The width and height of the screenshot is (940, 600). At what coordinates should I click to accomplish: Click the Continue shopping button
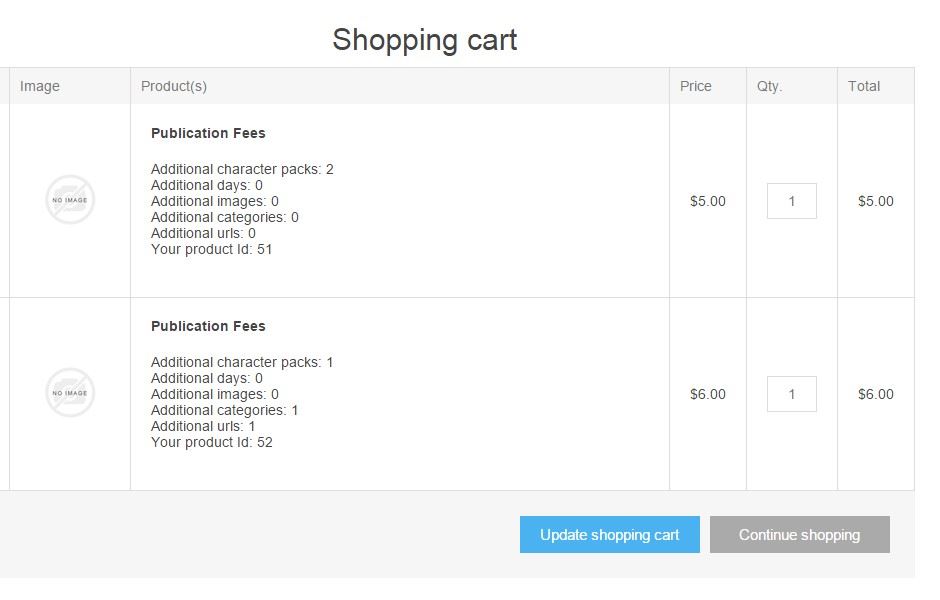(800, 535)
